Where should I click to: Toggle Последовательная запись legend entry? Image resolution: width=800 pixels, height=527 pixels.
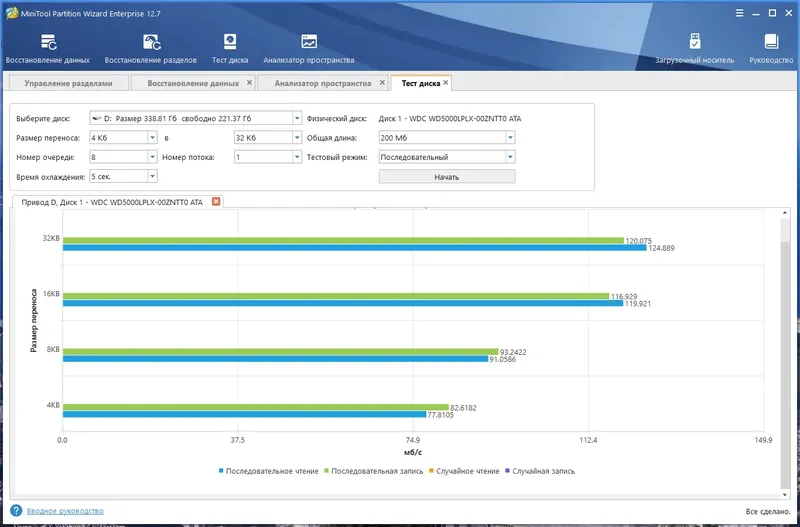coord(374,471)
